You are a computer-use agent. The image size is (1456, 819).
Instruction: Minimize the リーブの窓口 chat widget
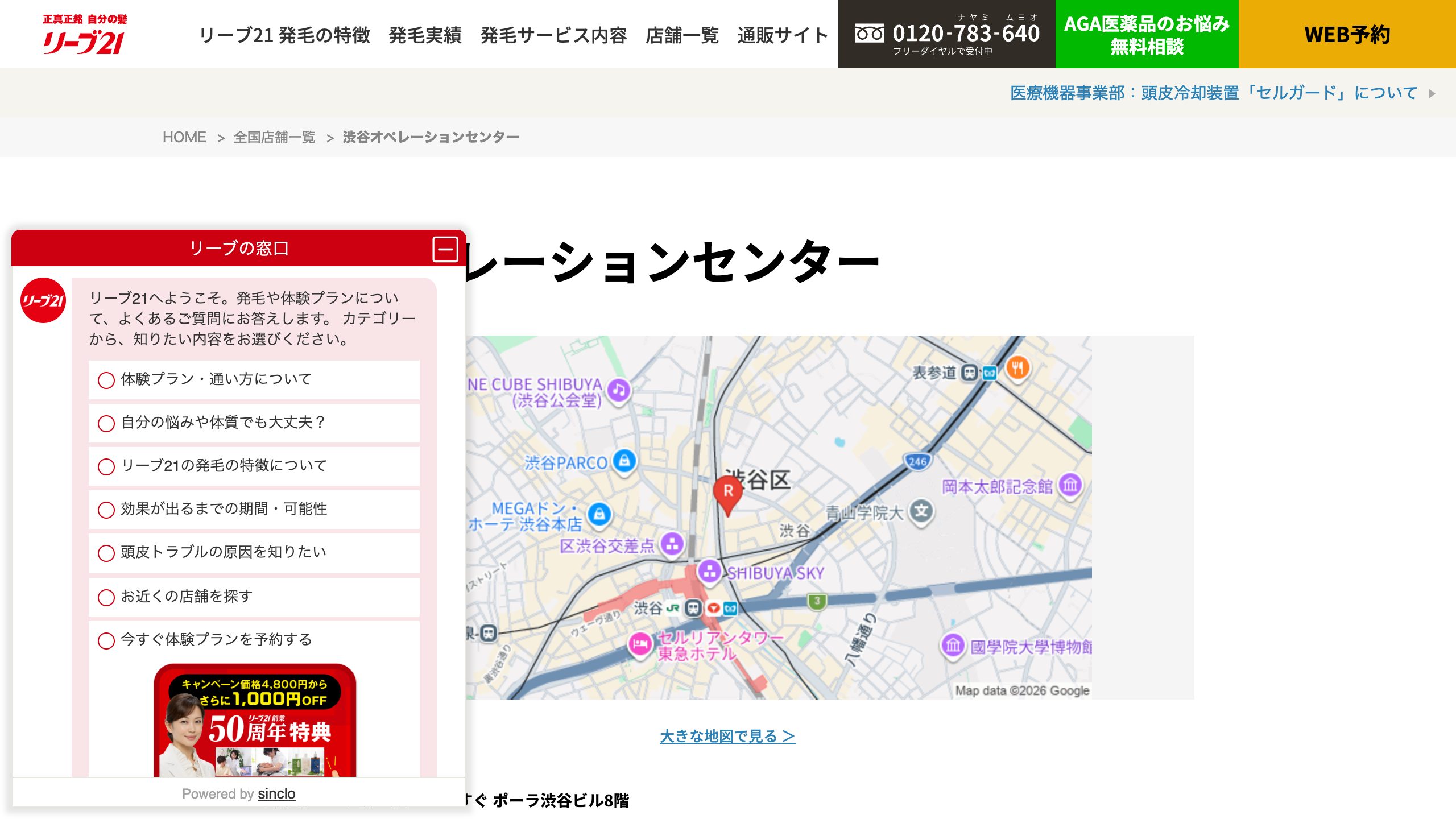(445, 249)
